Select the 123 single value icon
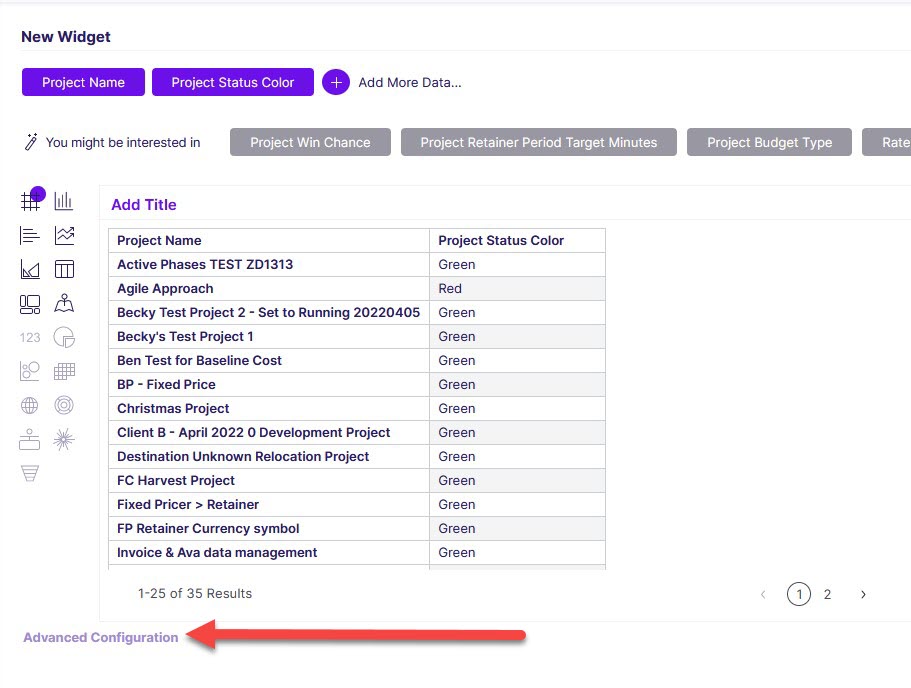 tap(30, 338)
